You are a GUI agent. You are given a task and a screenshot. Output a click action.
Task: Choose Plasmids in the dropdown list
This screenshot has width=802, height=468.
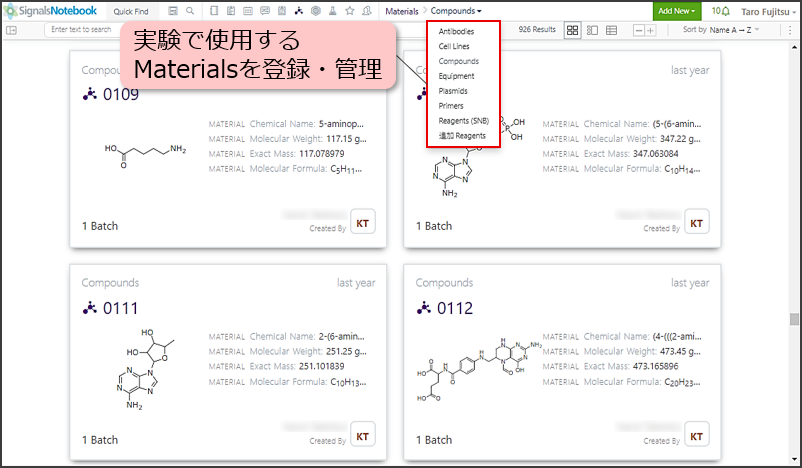453,90
